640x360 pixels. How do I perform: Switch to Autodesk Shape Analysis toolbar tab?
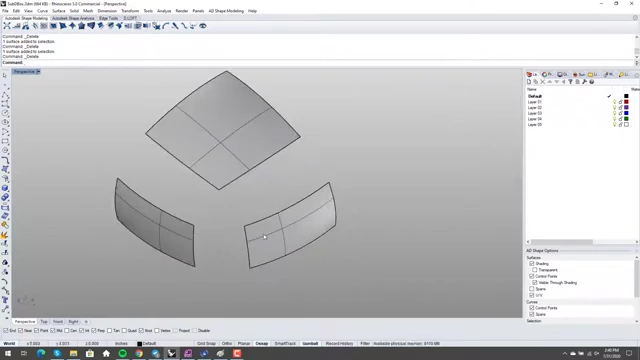tap(73, 18)
